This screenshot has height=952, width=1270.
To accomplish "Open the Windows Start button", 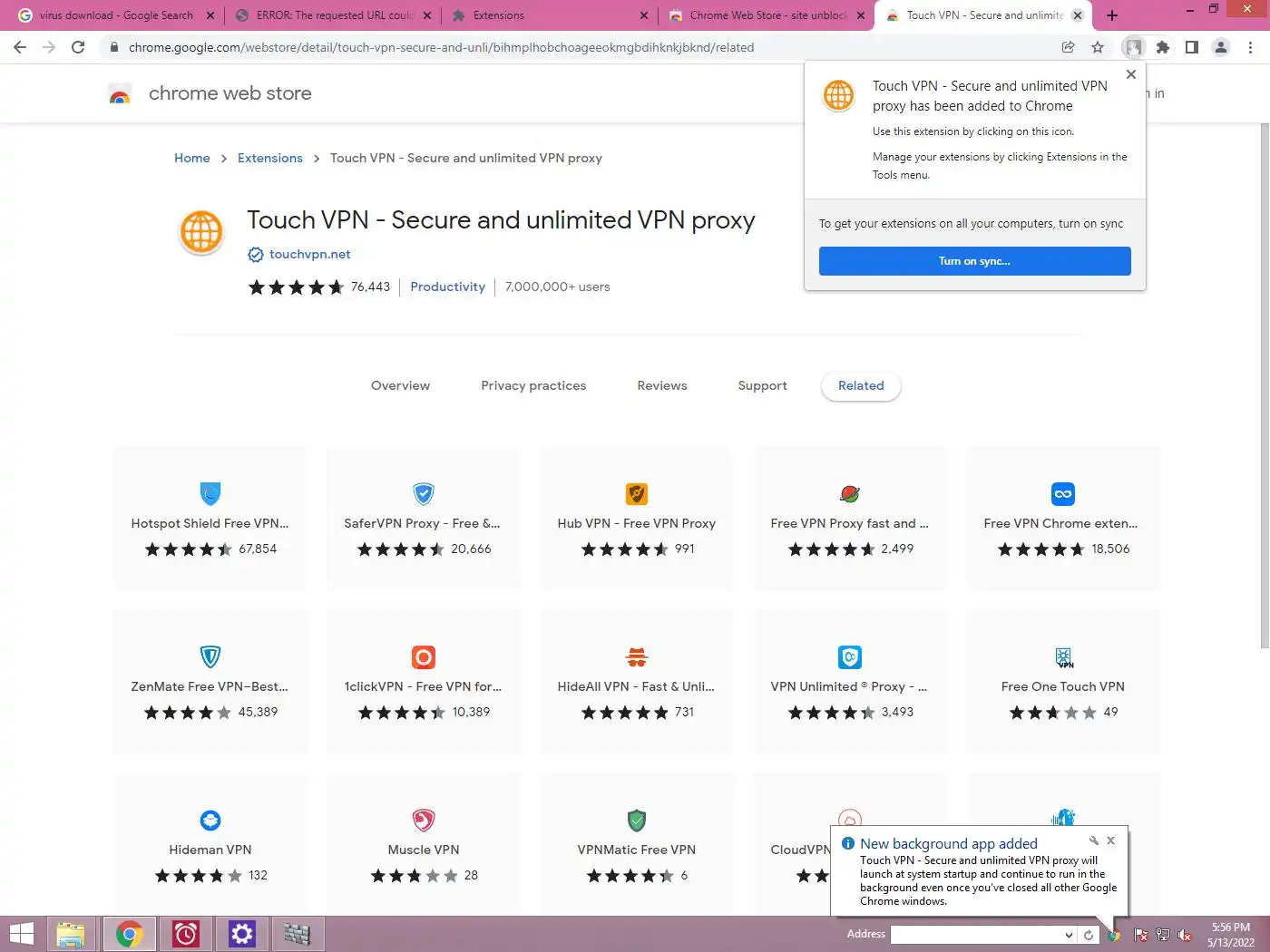I will pos(22,934).
